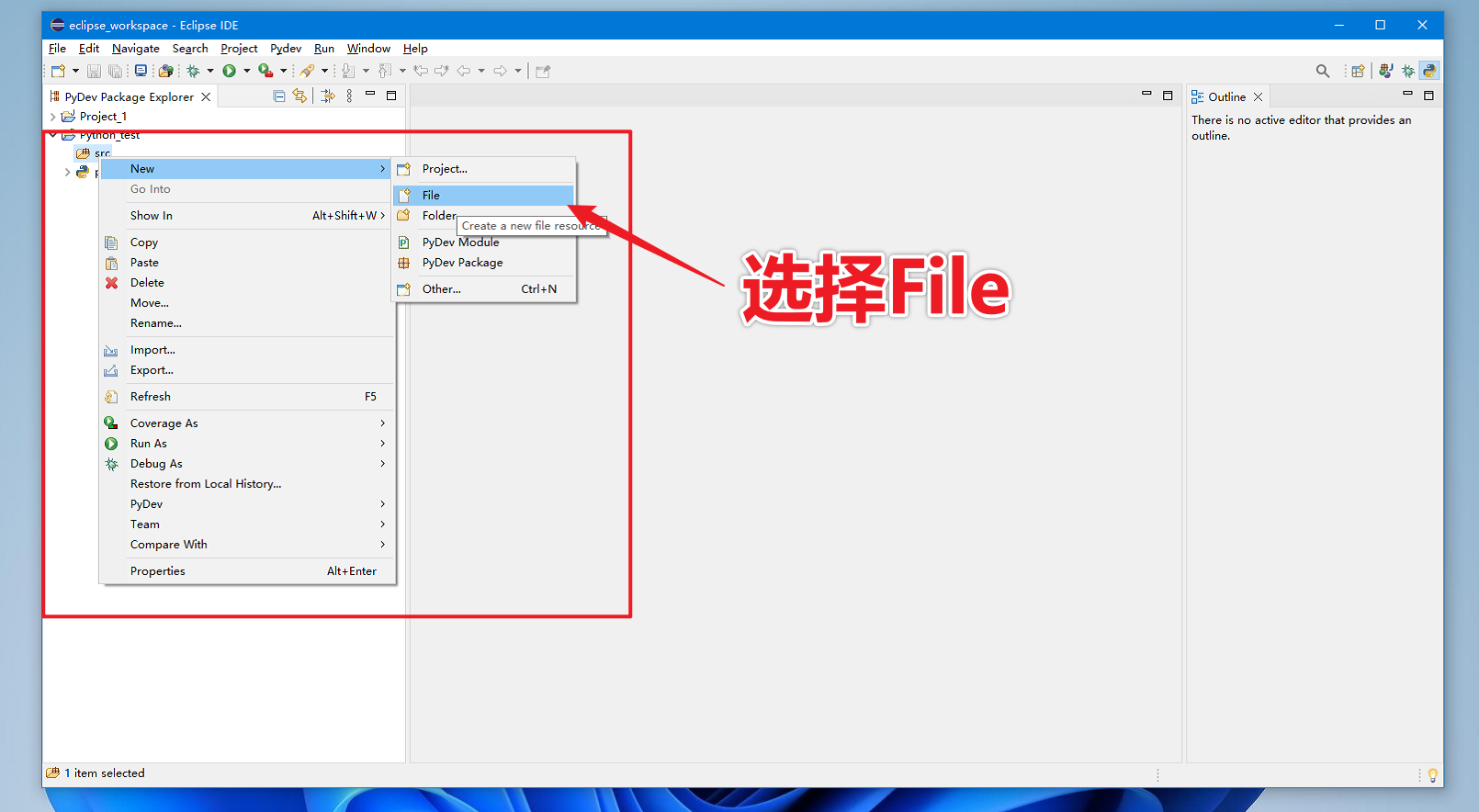Expand the Run As submenu
Viewport: 1479px width, 812px height.
coord(247,444)
